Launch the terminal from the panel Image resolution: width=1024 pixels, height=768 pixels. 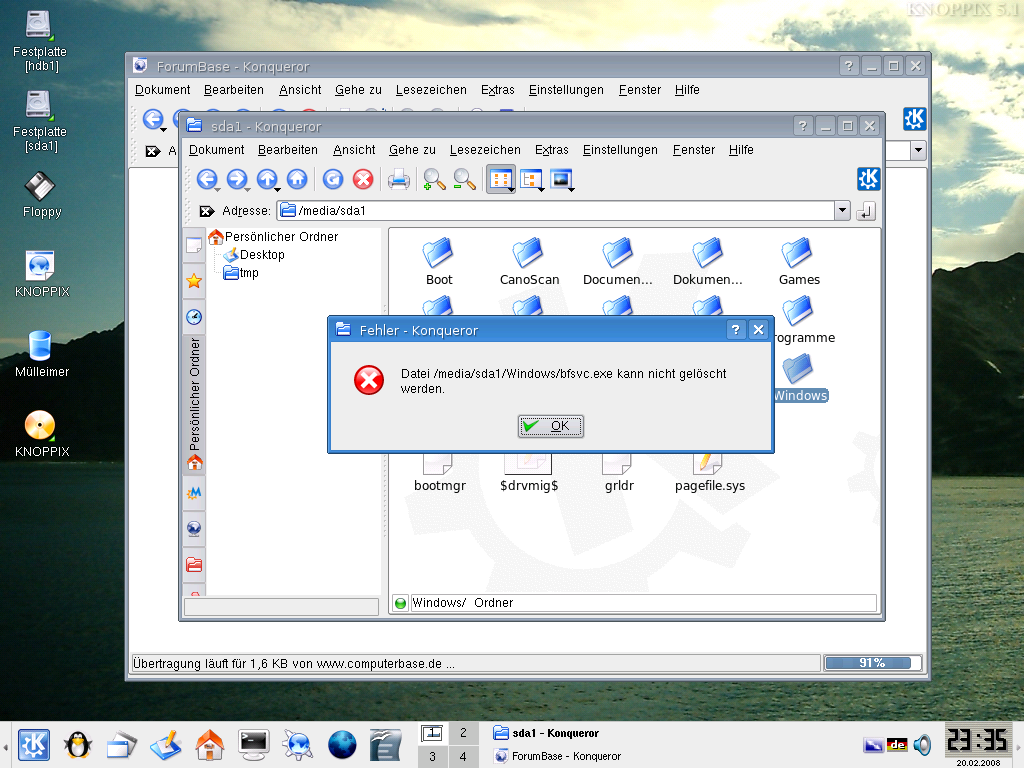[x=253, y=745]
